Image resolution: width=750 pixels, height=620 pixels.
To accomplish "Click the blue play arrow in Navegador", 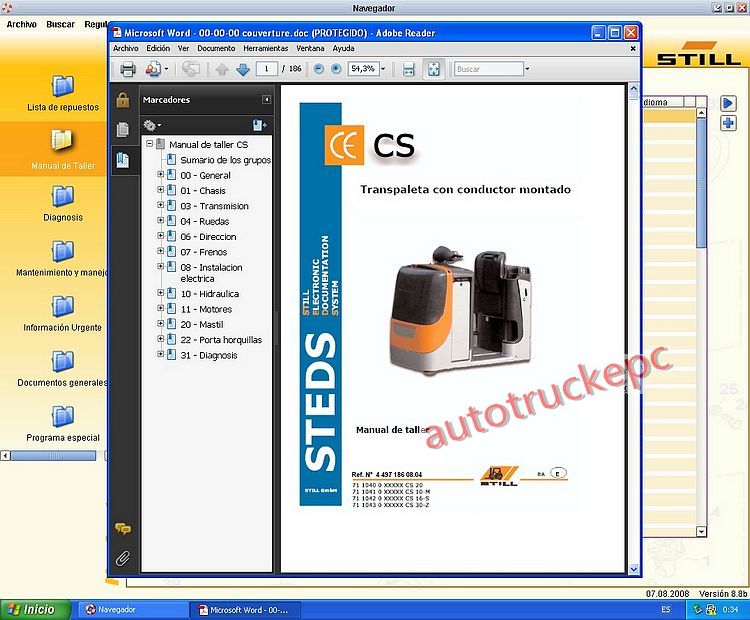I will [728, 103].
